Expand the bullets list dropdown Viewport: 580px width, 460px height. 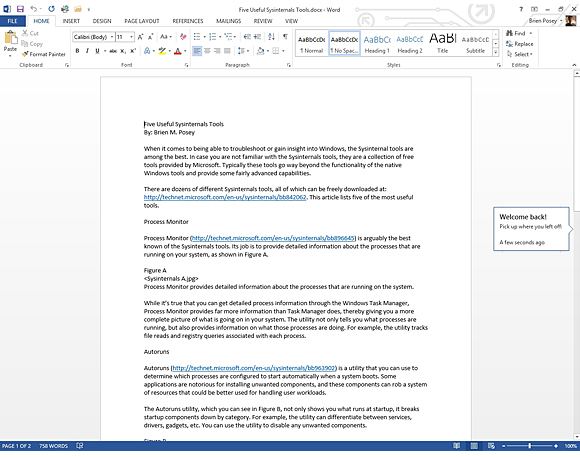coord(204,37)
